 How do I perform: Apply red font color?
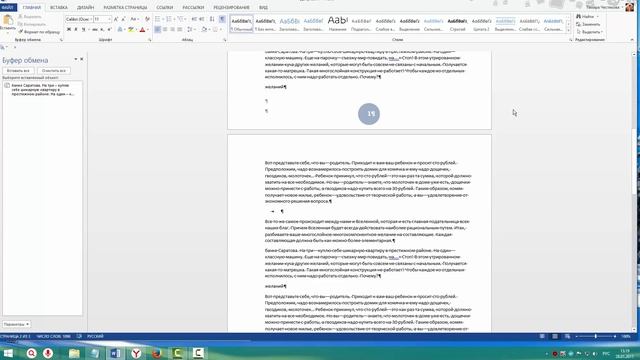(142, 29)
